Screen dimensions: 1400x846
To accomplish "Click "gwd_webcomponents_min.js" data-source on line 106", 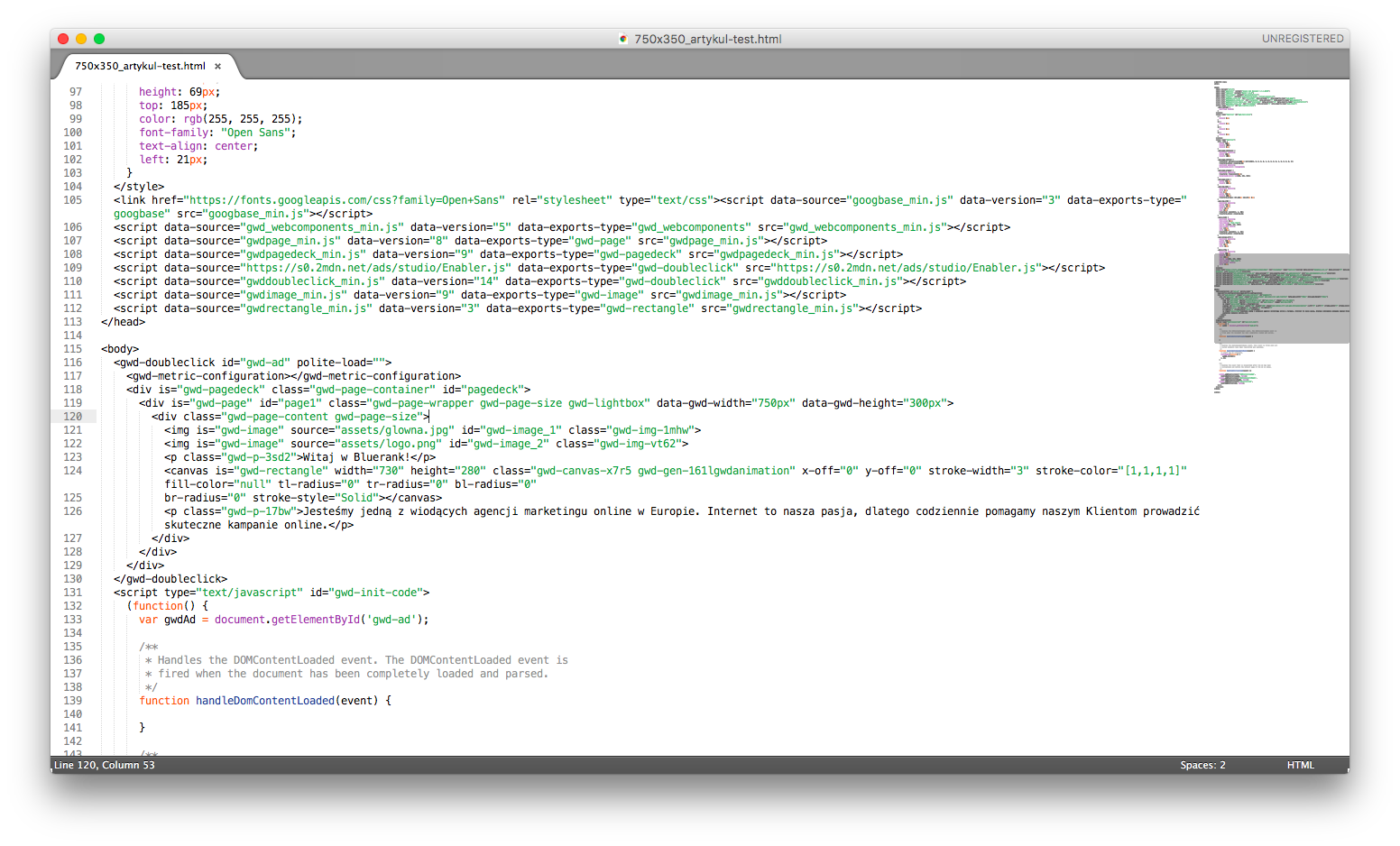I will pos(322,227).
